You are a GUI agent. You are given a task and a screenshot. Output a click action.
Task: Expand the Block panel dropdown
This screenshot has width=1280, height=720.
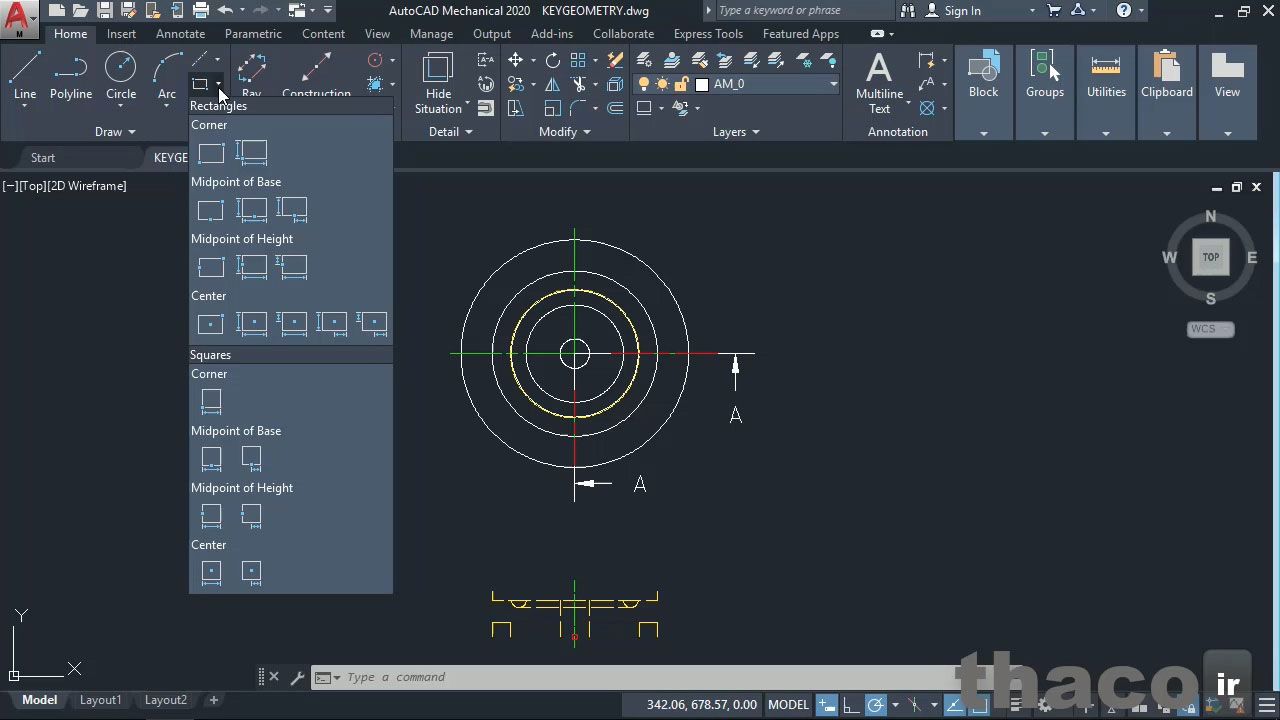click(984, 133)
